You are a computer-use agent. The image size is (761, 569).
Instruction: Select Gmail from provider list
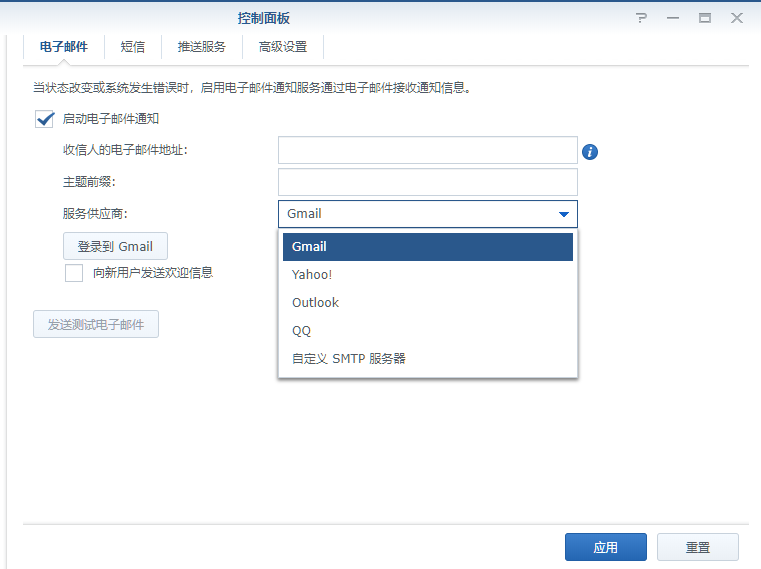tap(427, 247)
